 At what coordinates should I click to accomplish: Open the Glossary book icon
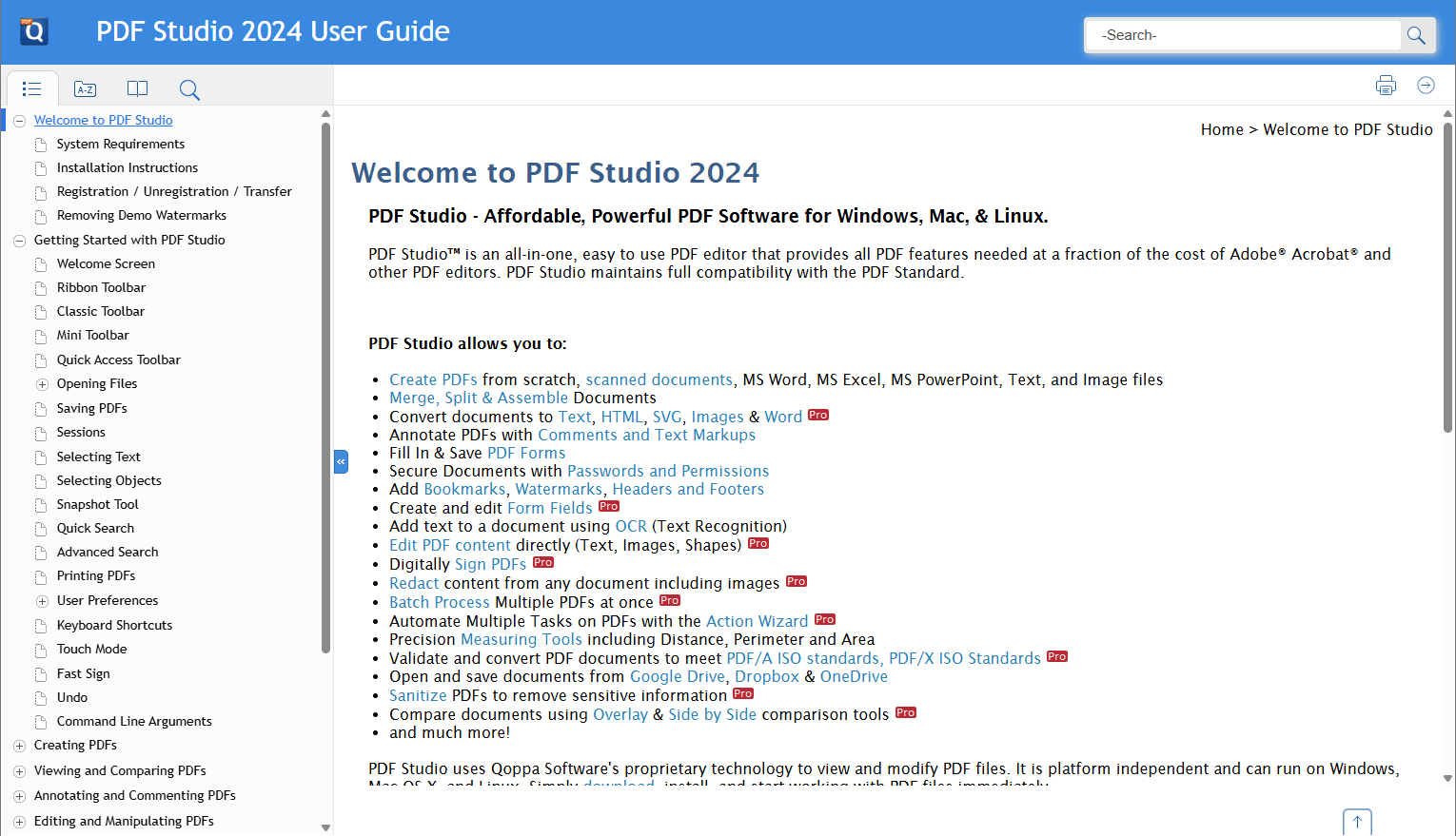[137, 88]
